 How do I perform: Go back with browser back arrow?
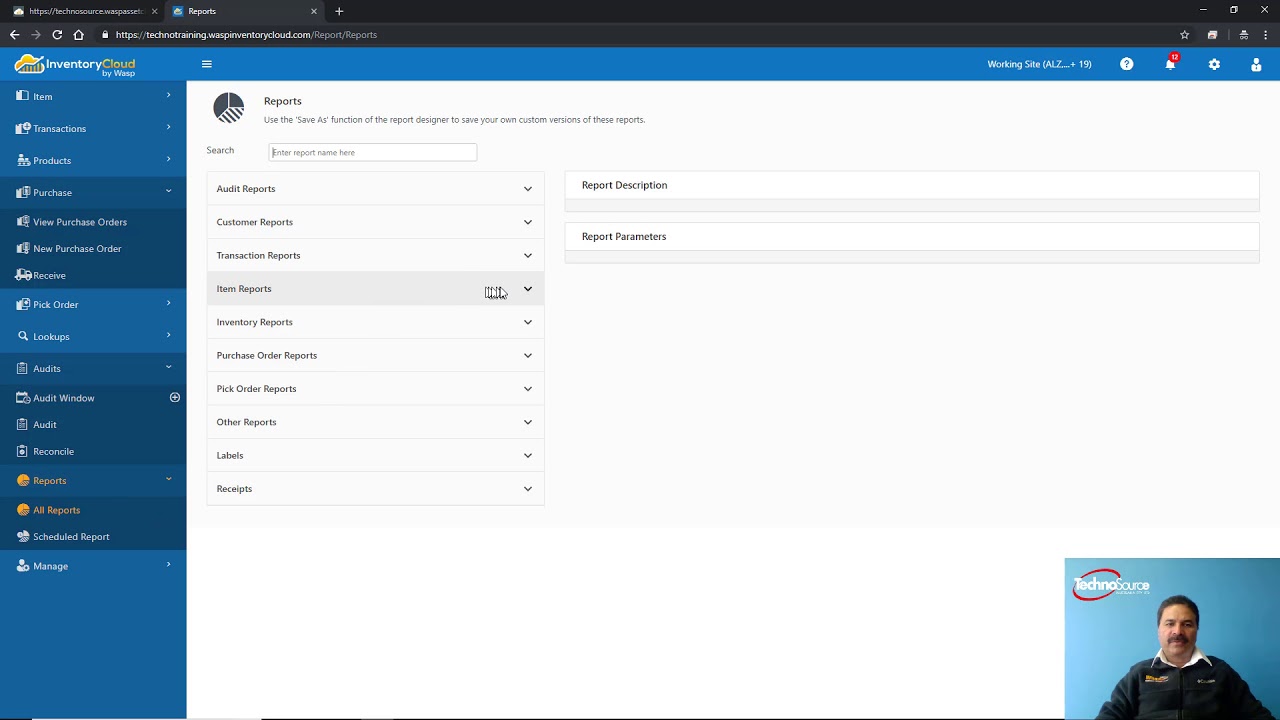(x=14, y=34)
